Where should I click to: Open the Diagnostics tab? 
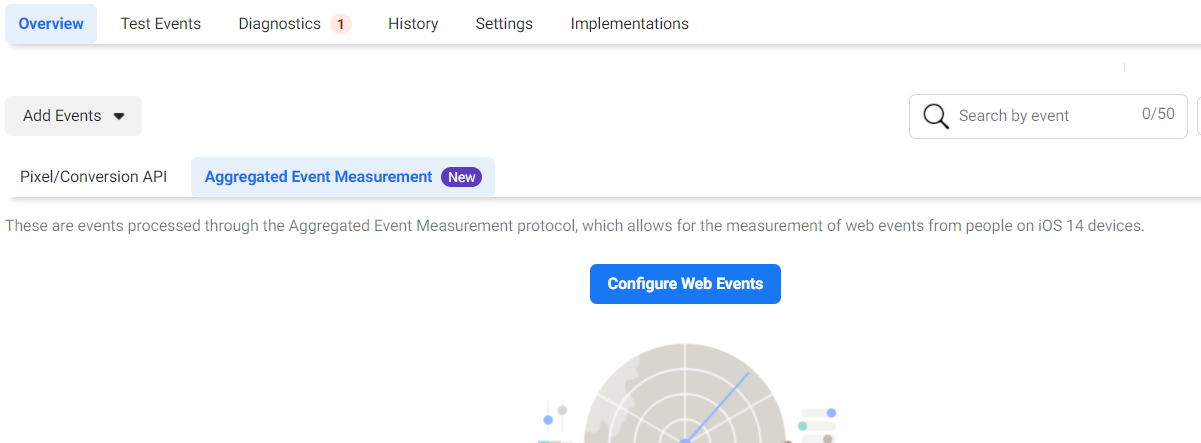pyautogui.click(x=295, y=24)
